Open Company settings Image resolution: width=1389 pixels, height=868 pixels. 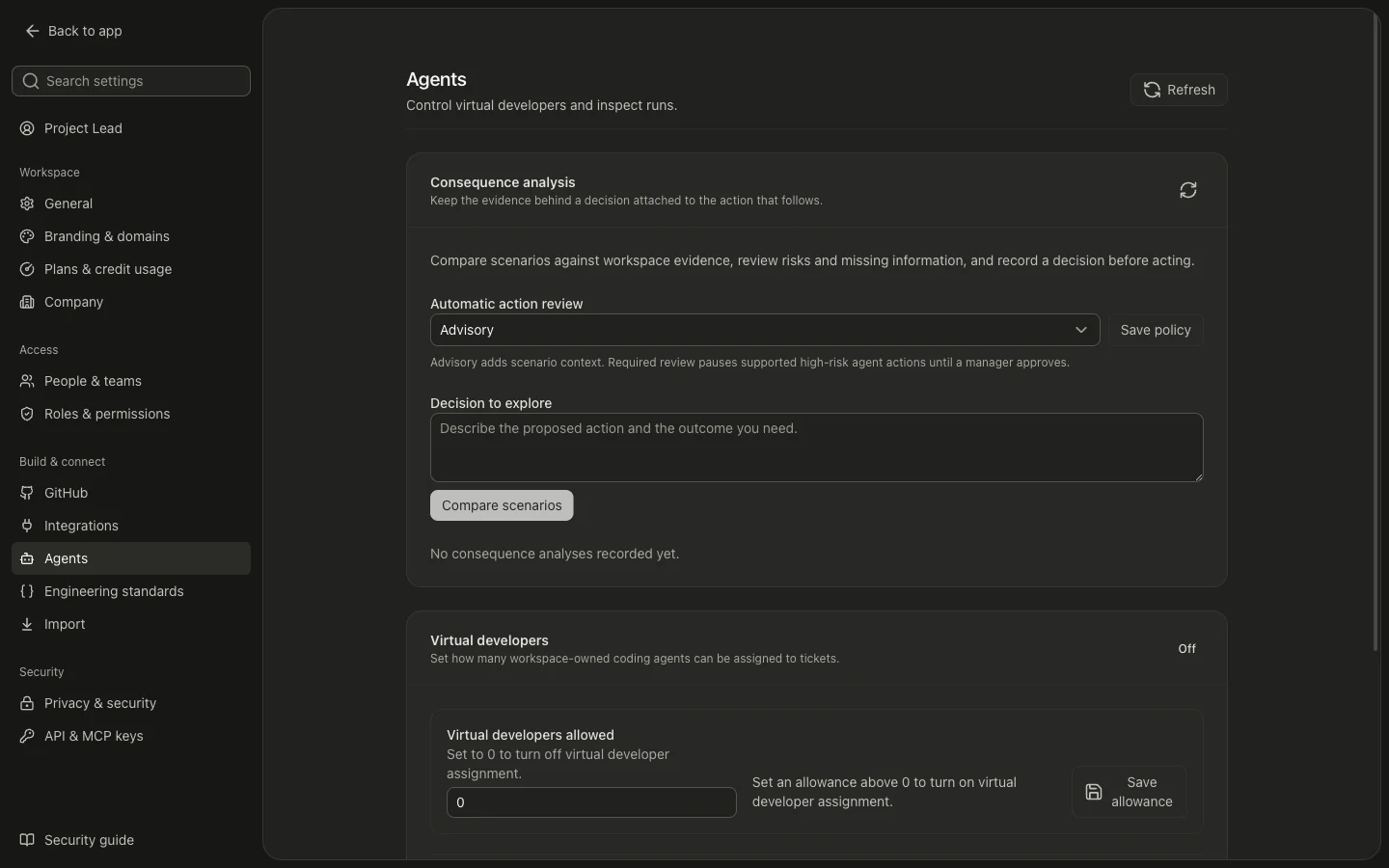pyautogui.click(x=131, y=302)
